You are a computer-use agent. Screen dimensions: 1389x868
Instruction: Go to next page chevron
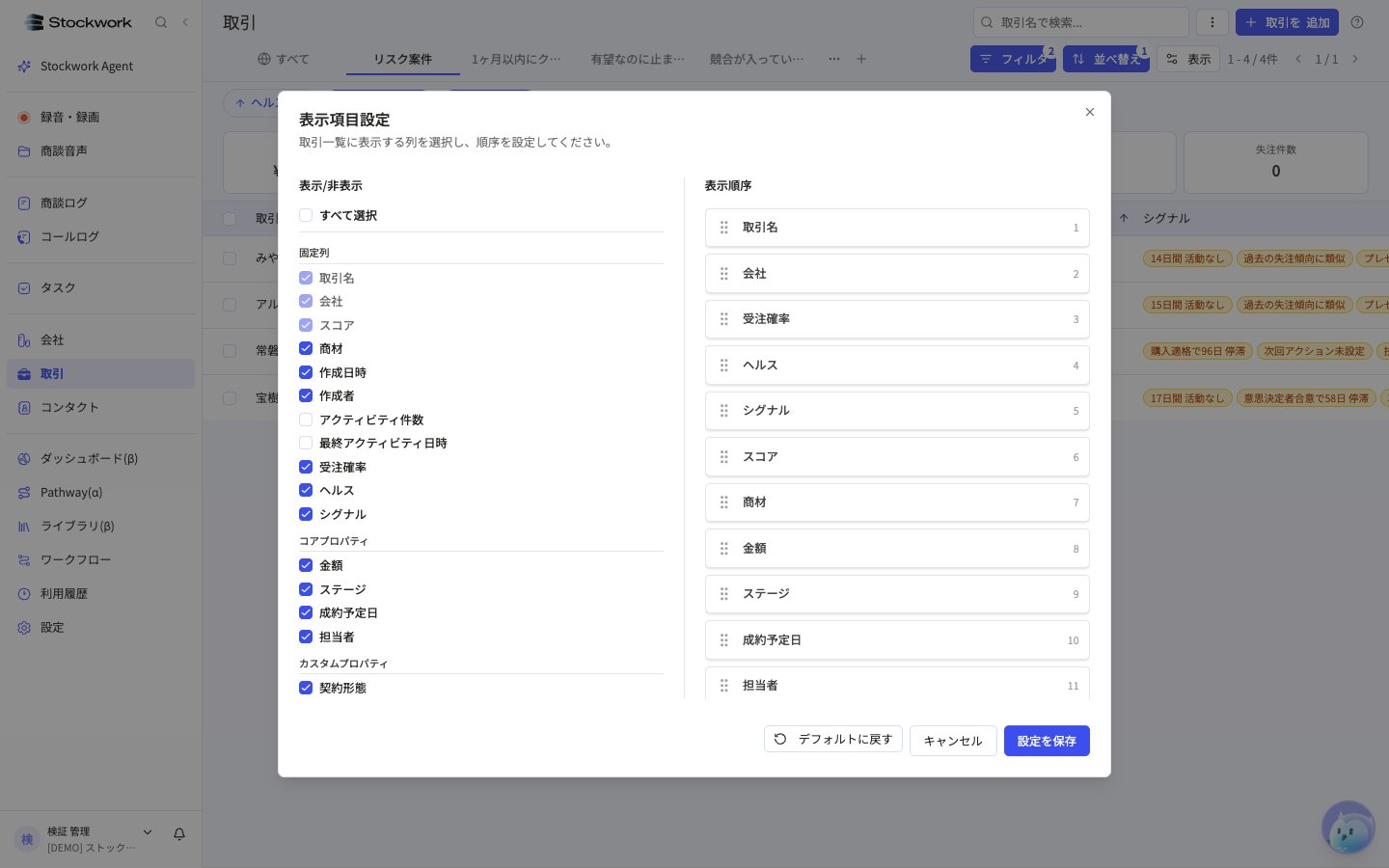point(1355,59)
